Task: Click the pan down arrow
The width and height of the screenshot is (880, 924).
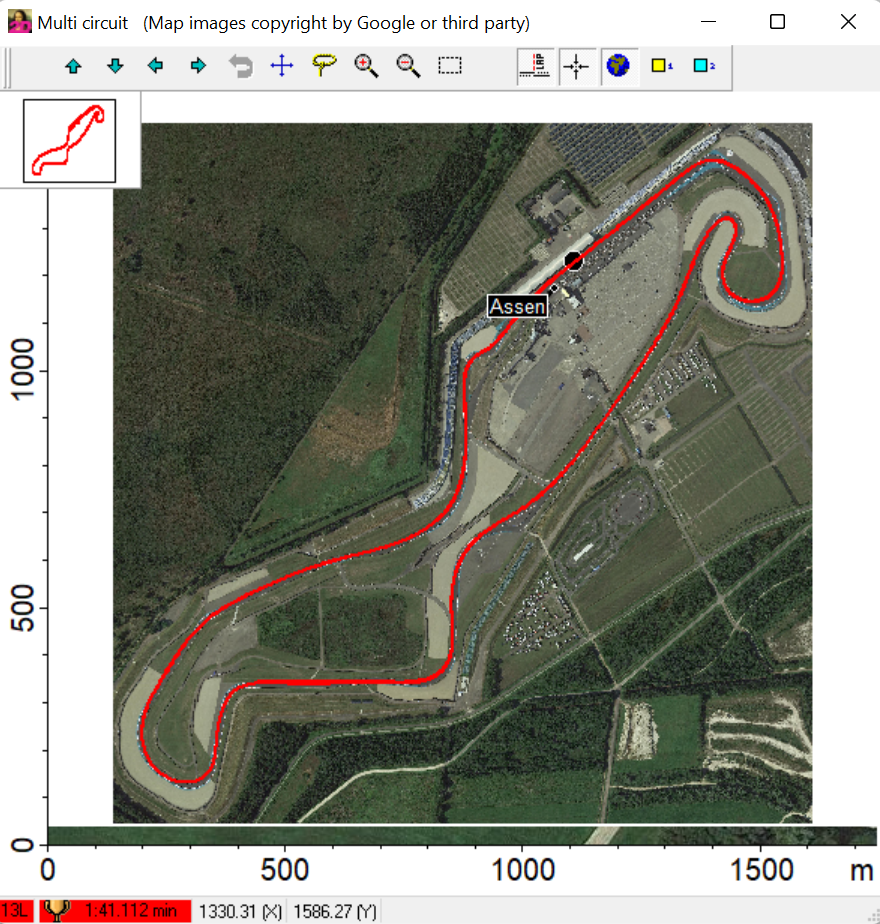Action: coord(115,66)
